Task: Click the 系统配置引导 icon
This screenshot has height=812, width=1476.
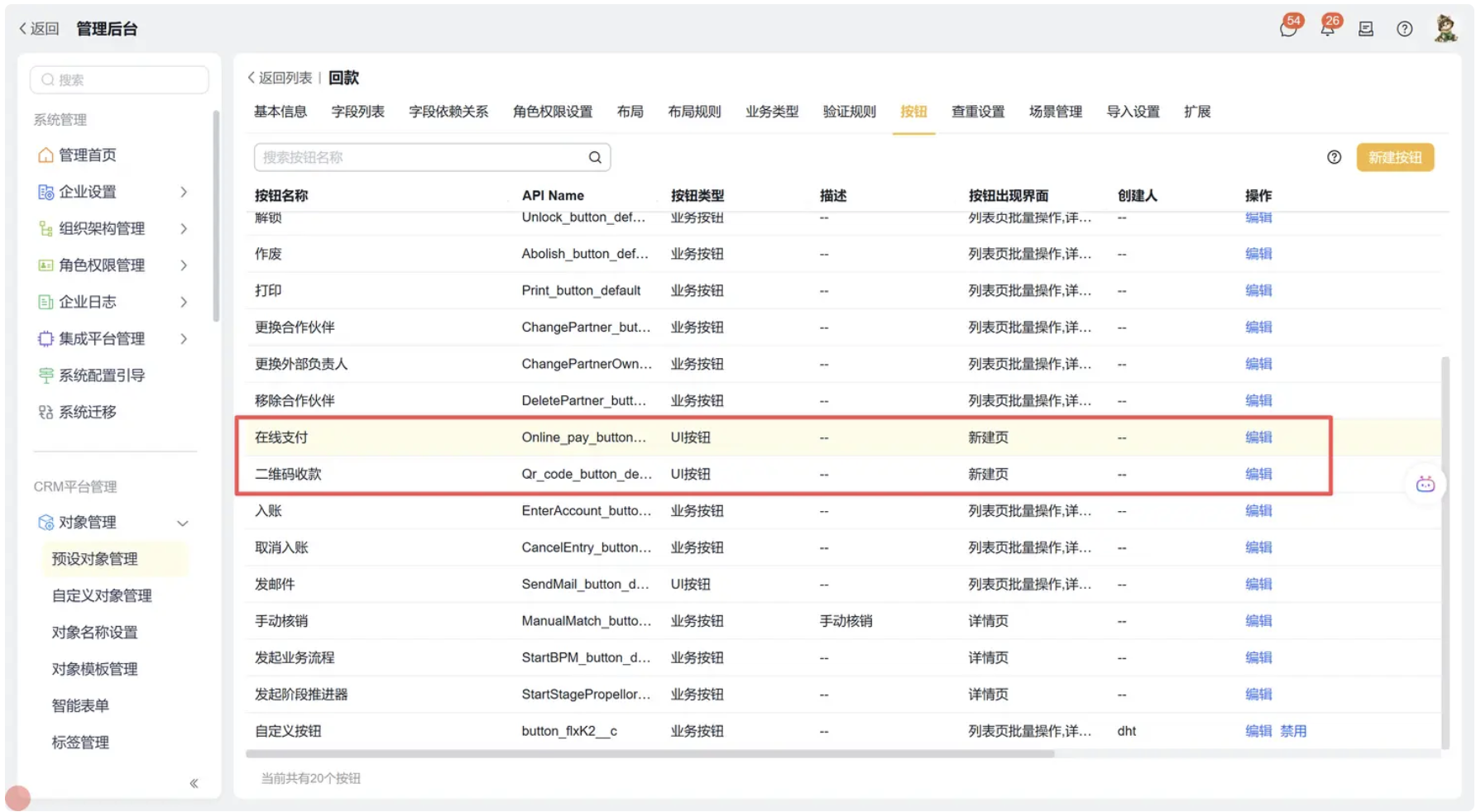Action: [46, 375]
